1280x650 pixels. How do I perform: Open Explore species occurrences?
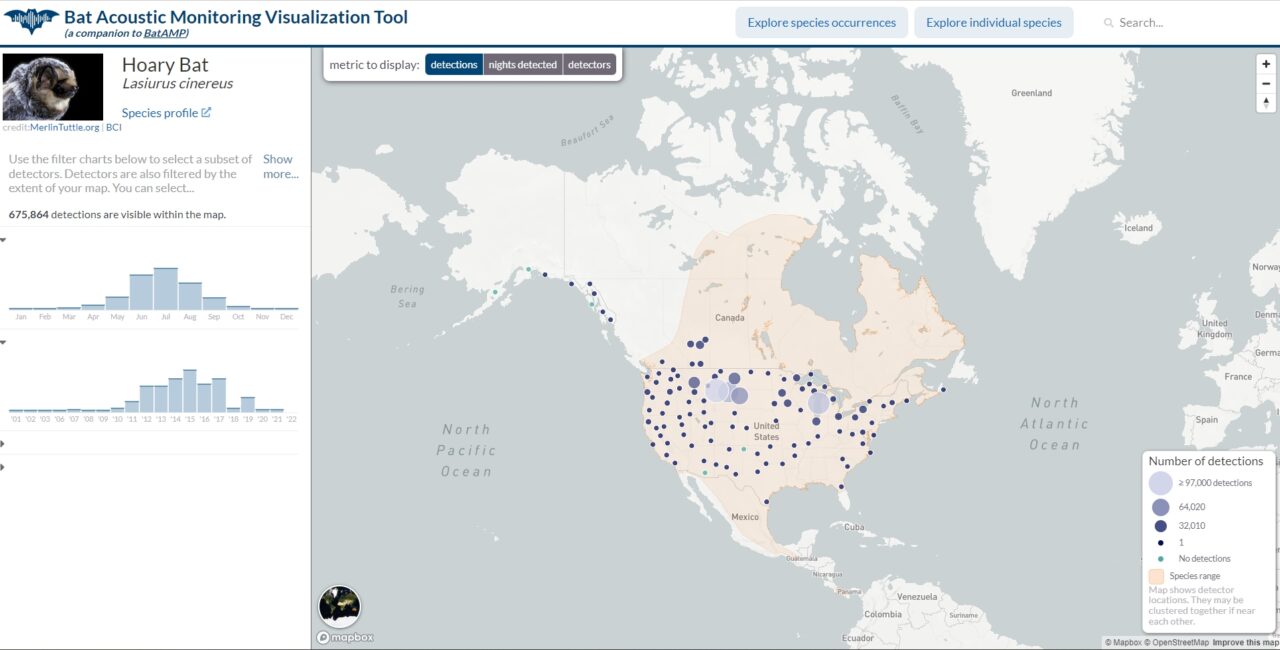coord(821,22)
